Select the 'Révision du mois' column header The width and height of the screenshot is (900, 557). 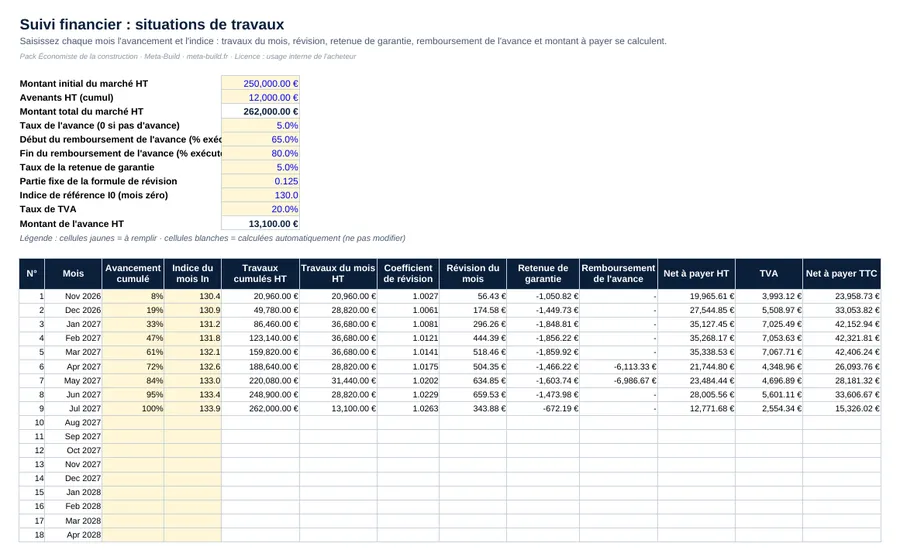coord(473,273)
